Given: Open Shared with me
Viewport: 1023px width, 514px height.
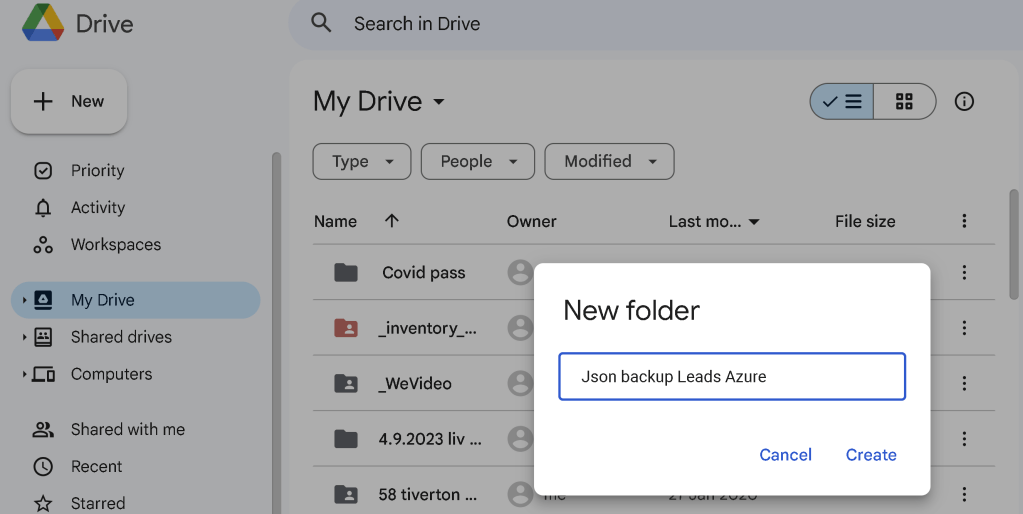Looking at the screenshot, I should pyautogui.click(x=128, y=430).
